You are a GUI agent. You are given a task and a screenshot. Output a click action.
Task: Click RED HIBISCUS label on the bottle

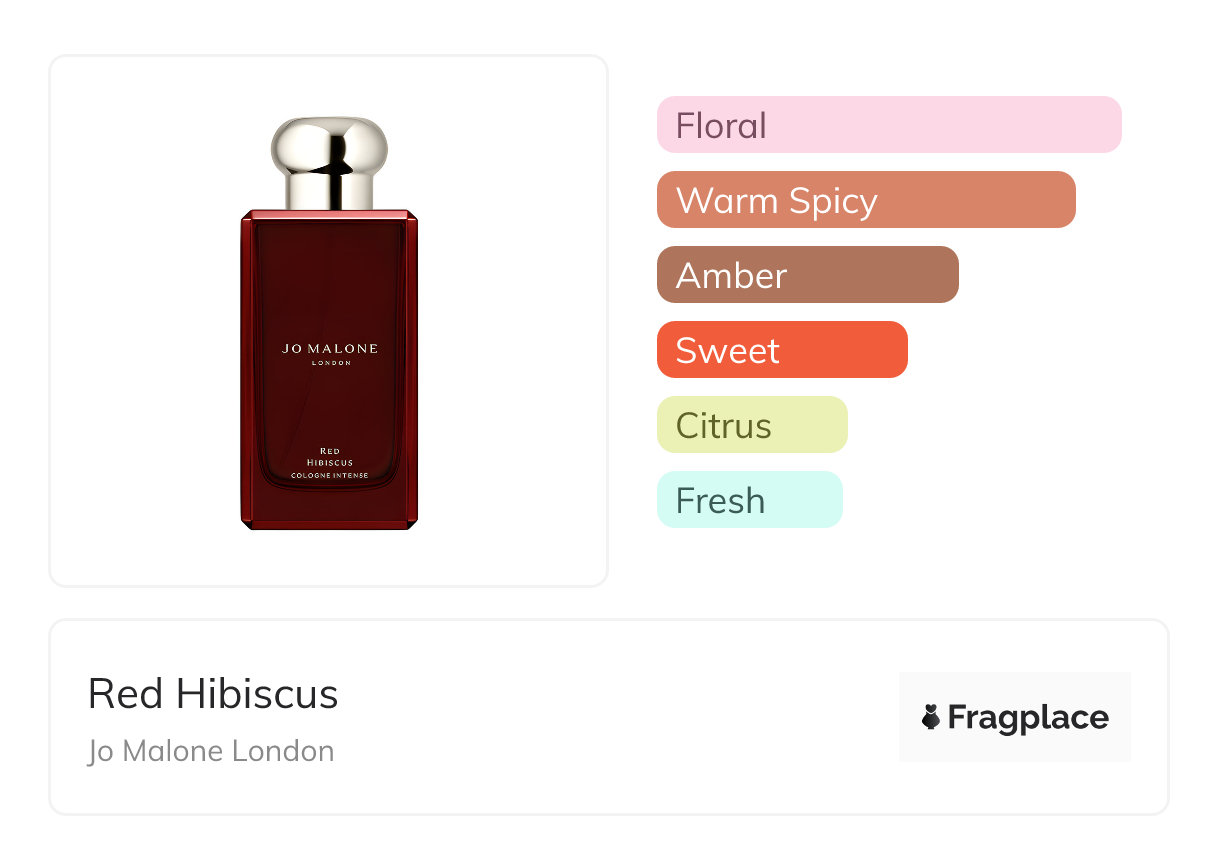[329, 457]
